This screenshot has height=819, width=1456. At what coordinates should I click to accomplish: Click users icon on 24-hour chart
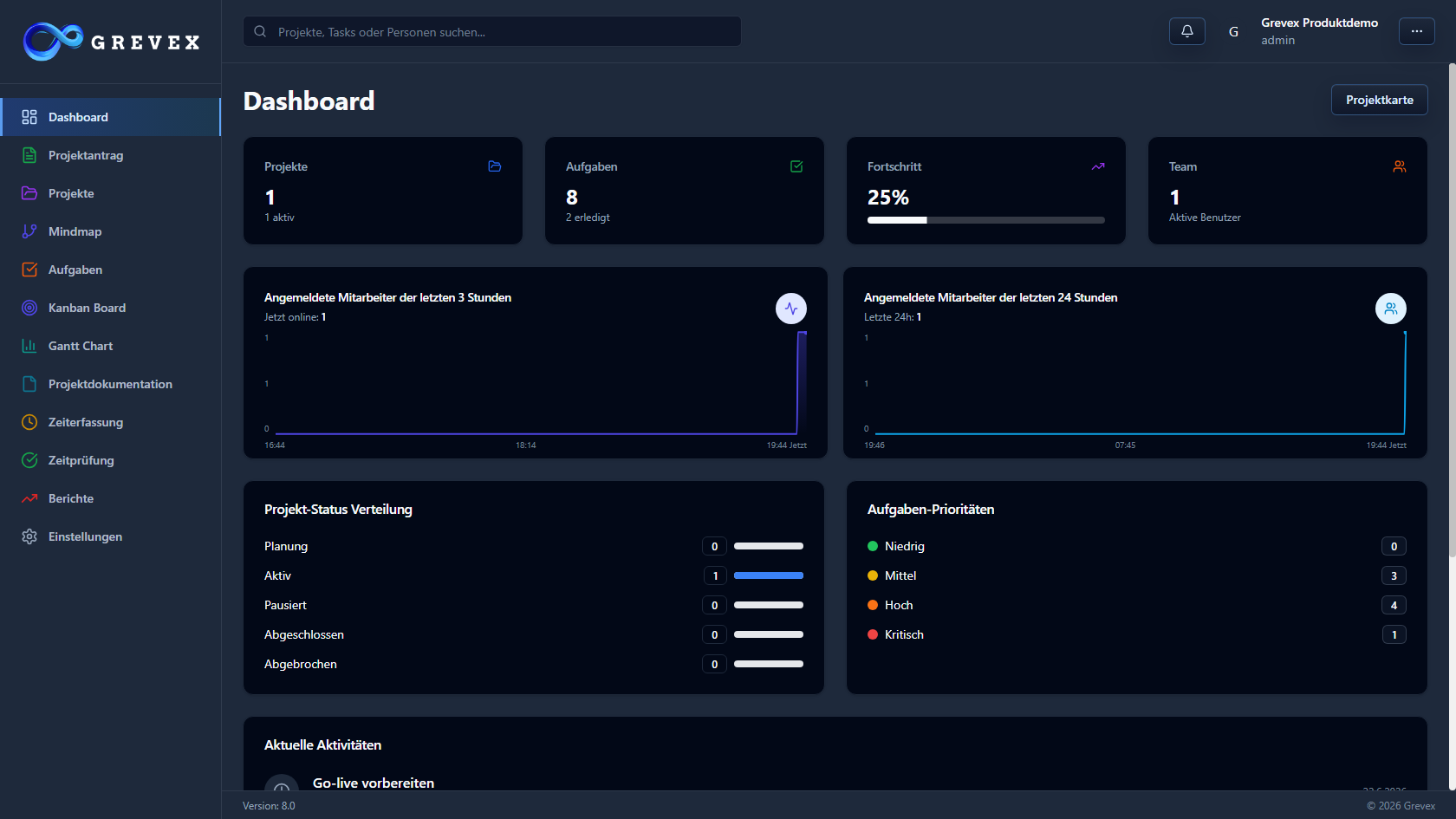[1391, 309]
